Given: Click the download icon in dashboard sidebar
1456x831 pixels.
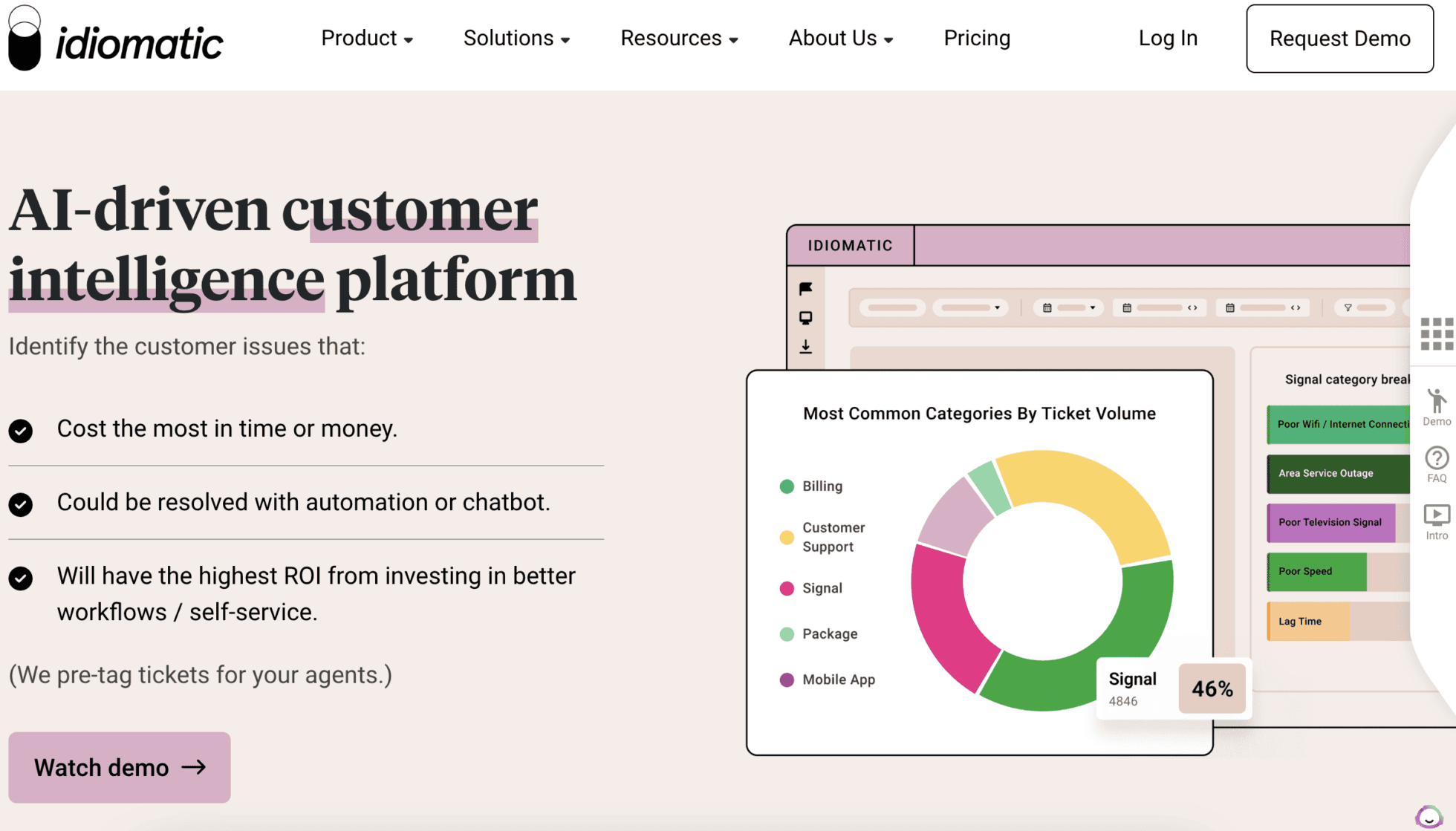Looking at the screenshot, I should 806,347.
